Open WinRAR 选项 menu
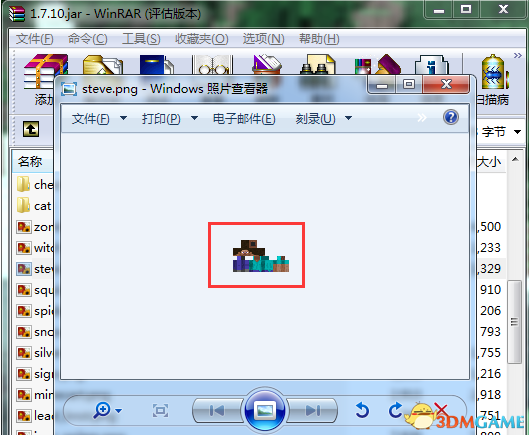This screenshot has width=529, height=435. [263, 39]
